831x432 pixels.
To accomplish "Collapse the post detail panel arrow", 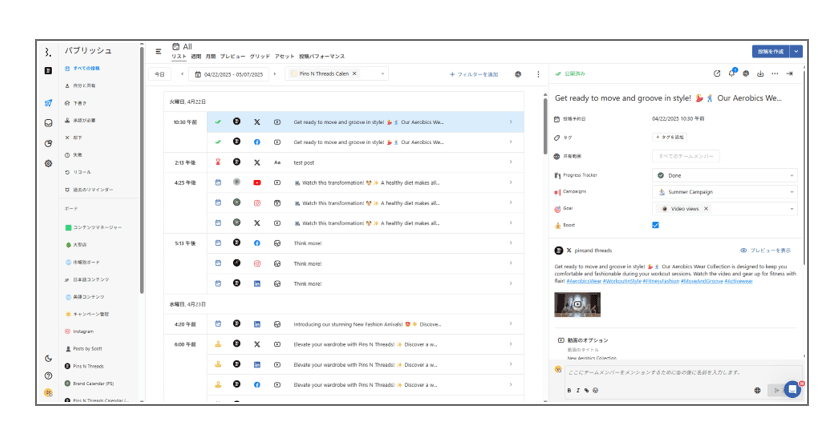I will [790, 74].
